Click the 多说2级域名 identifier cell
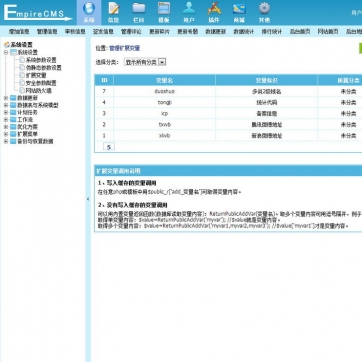This screenshot has height=362, width=362. point(267,91)
